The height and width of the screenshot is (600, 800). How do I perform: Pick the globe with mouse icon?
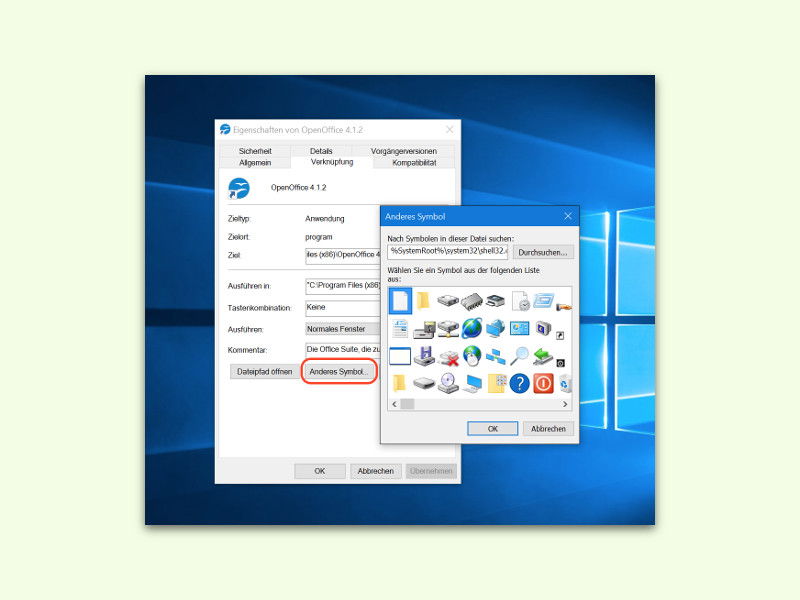click(472, 356)
